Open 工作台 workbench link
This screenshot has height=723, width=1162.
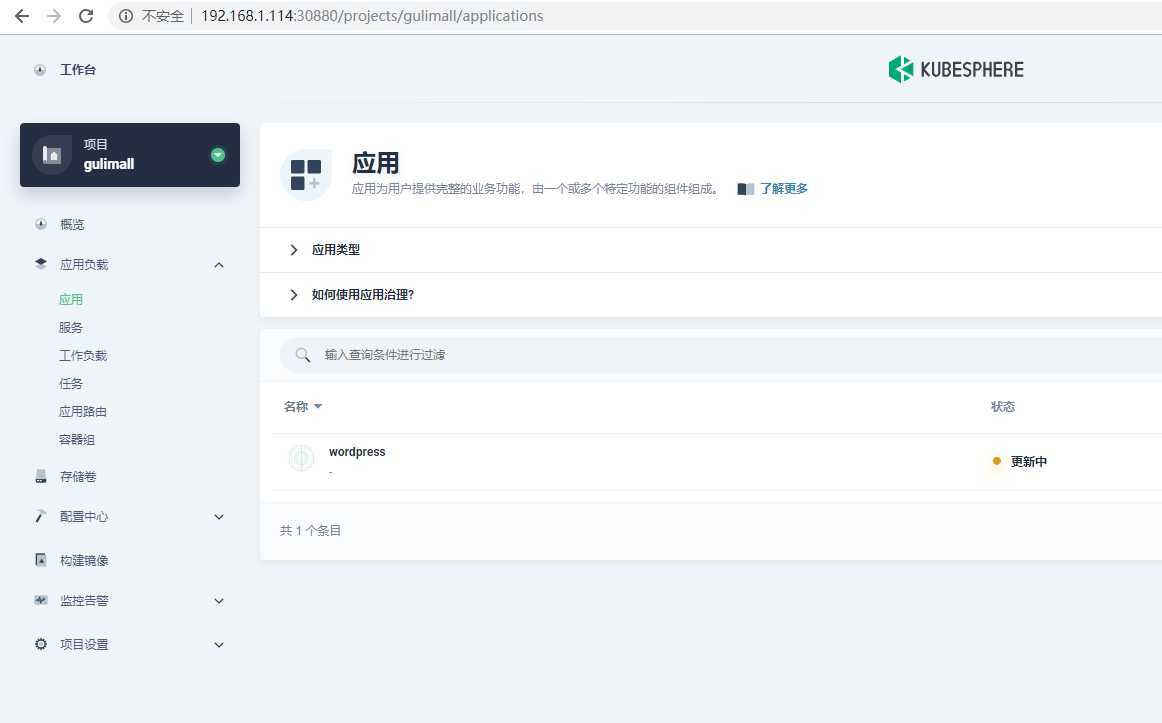[78, 70]
